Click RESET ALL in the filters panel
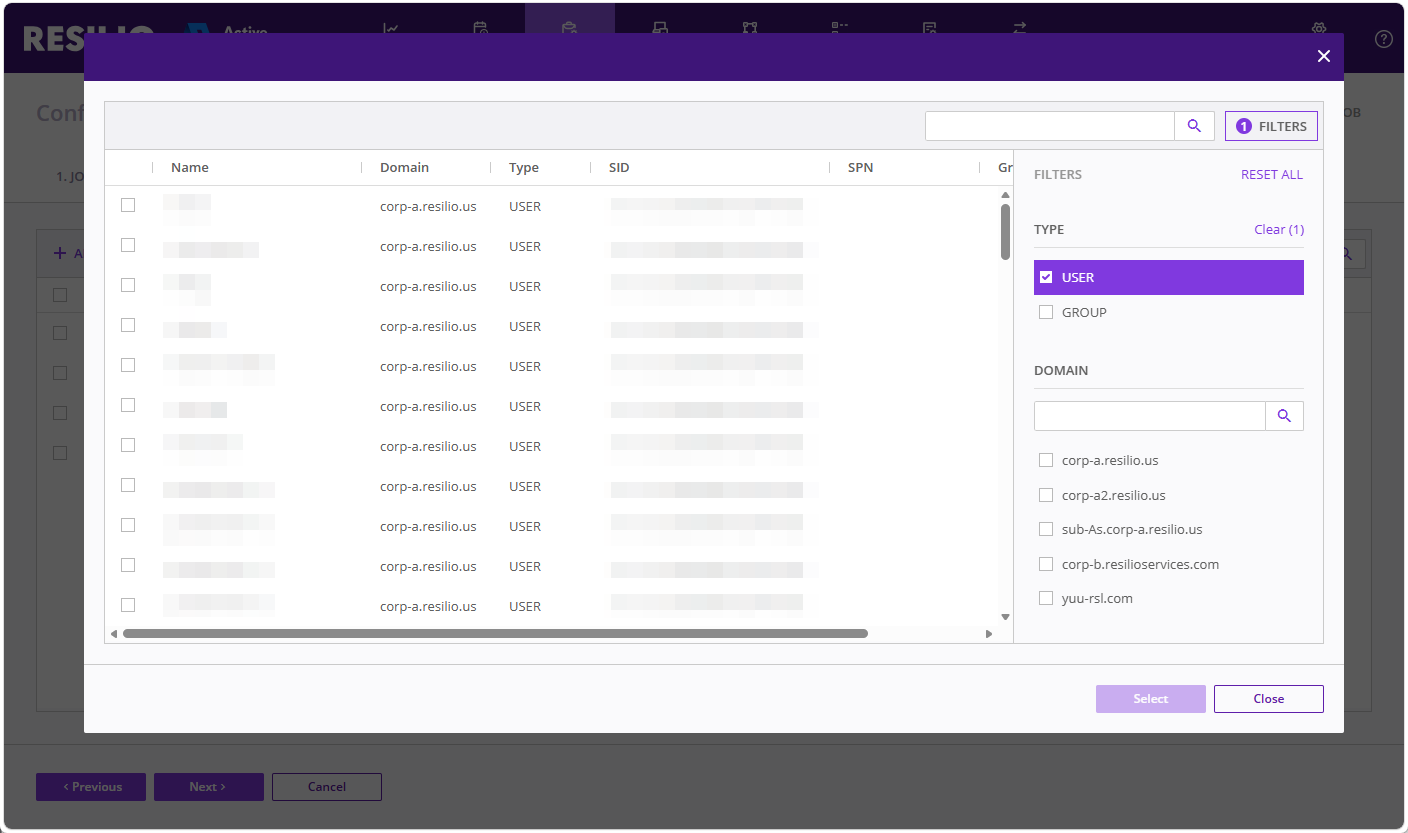 click(1272, 174)
